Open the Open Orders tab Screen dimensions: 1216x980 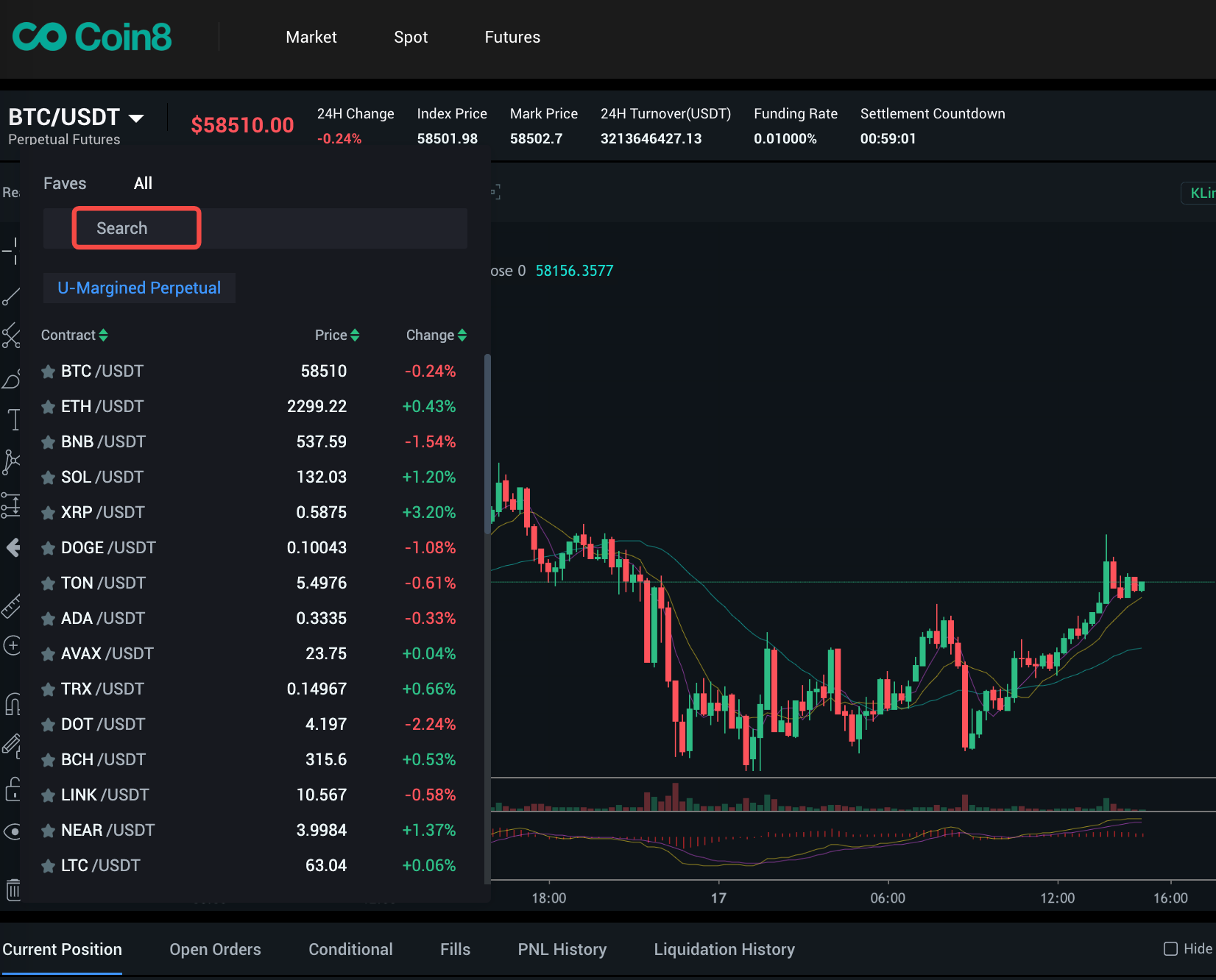coord(215,949)
